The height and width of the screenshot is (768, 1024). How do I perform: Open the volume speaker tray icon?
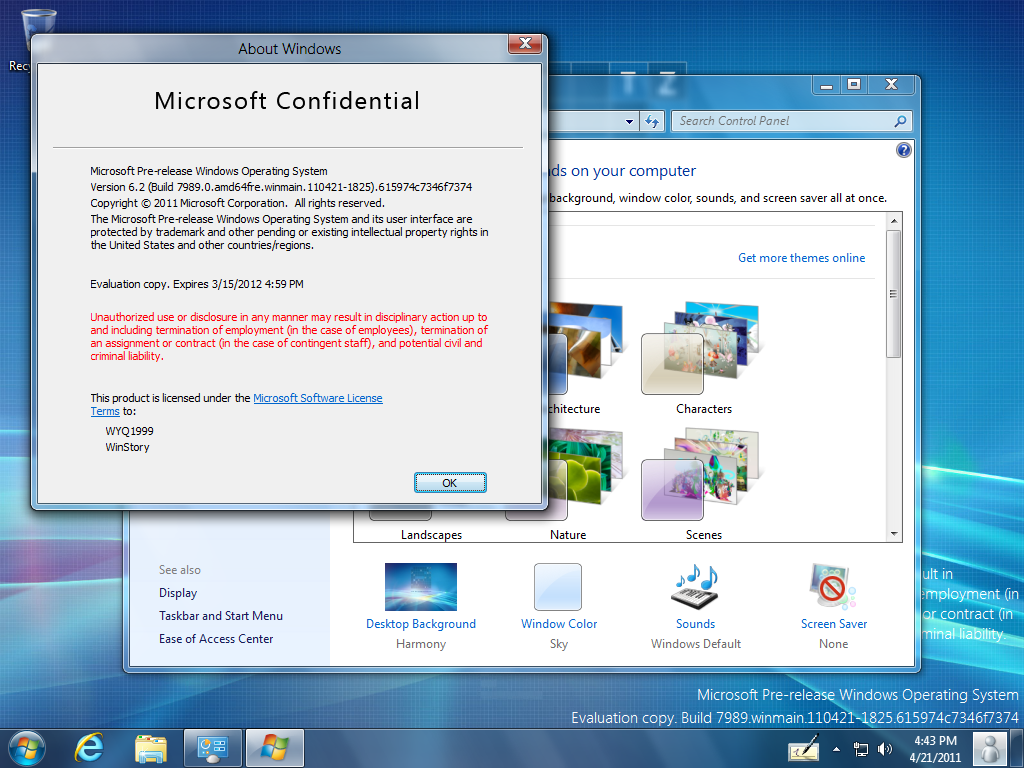[x=885, y=748]
